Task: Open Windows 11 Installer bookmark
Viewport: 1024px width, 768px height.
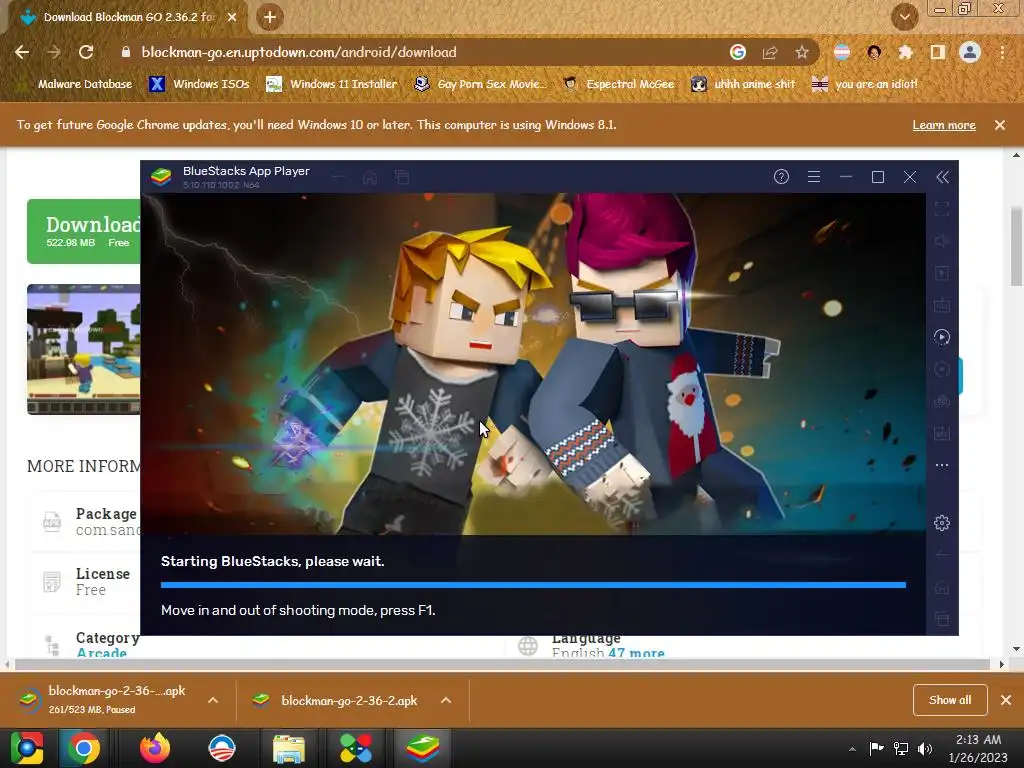Action: tap(332, 84)
